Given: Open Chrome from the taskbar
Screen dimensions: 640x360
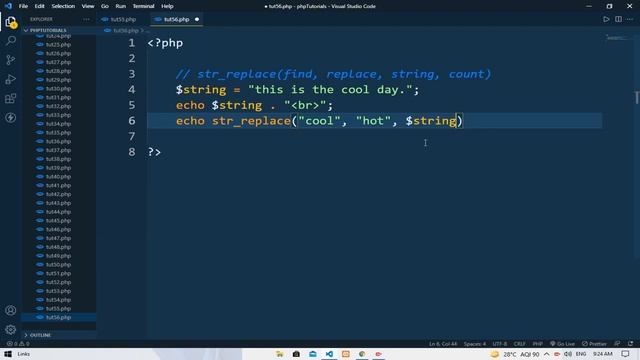Looking at the screenshot, I should coord(362,354).
